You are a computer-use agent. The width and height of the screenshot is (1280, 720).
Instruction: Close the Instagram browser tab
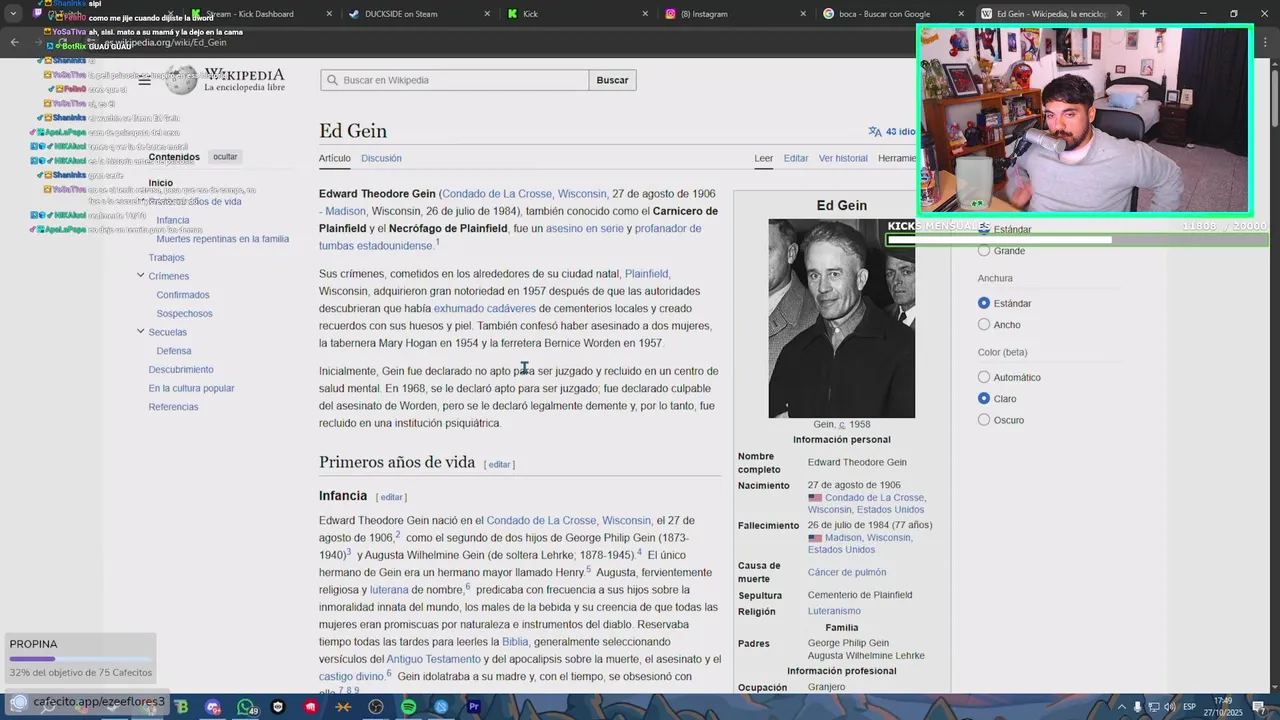pos(803,14)
